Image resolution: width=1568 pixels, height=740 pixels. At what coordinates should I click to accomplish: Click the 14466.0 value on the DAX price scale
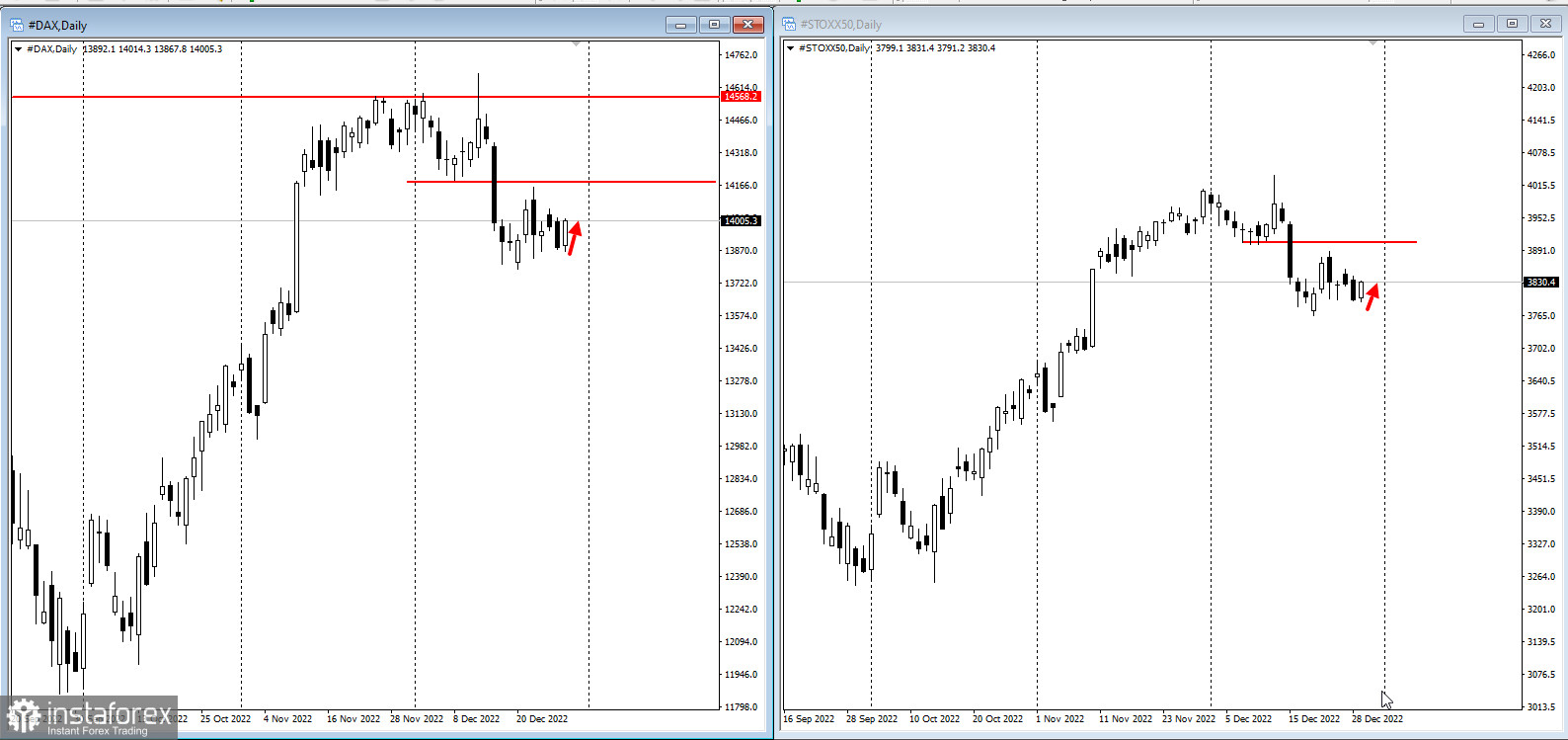742,121
